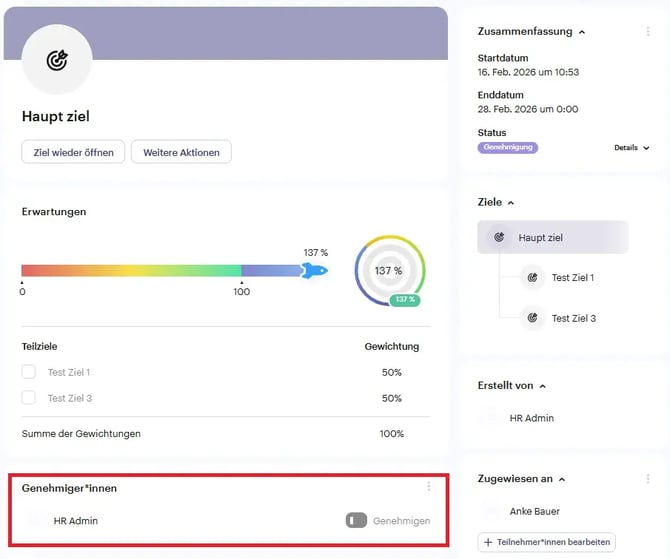Collapse the Ziele section
This screenshot has height=559, width=670.
pos(511,203)
